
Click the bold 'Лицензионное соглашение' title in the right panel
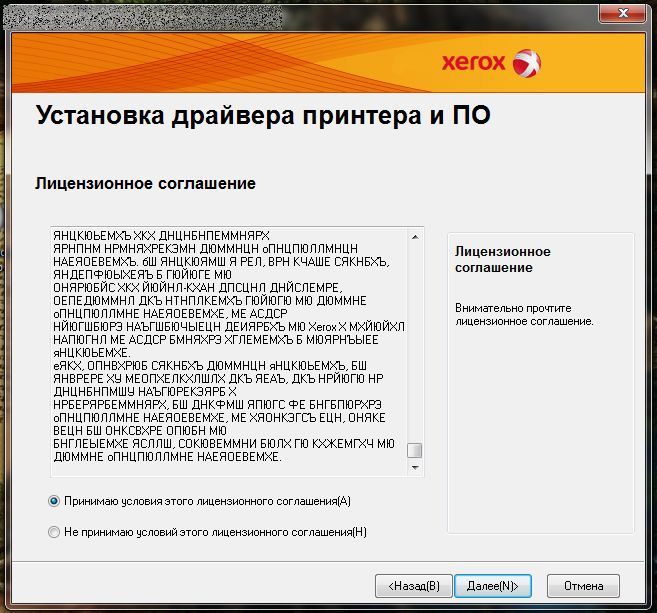[502, 260]
